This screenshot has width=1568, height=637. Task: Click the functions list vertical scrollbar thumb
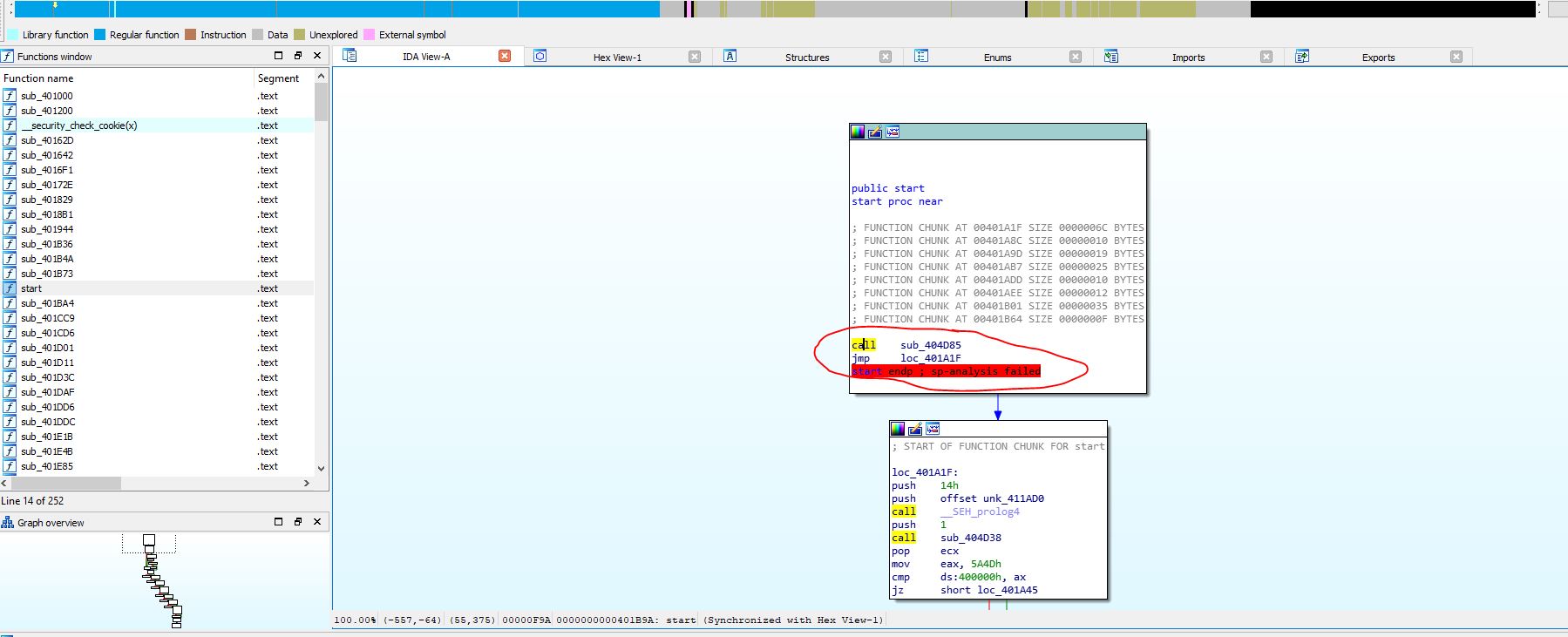click(x=321, y=103)
